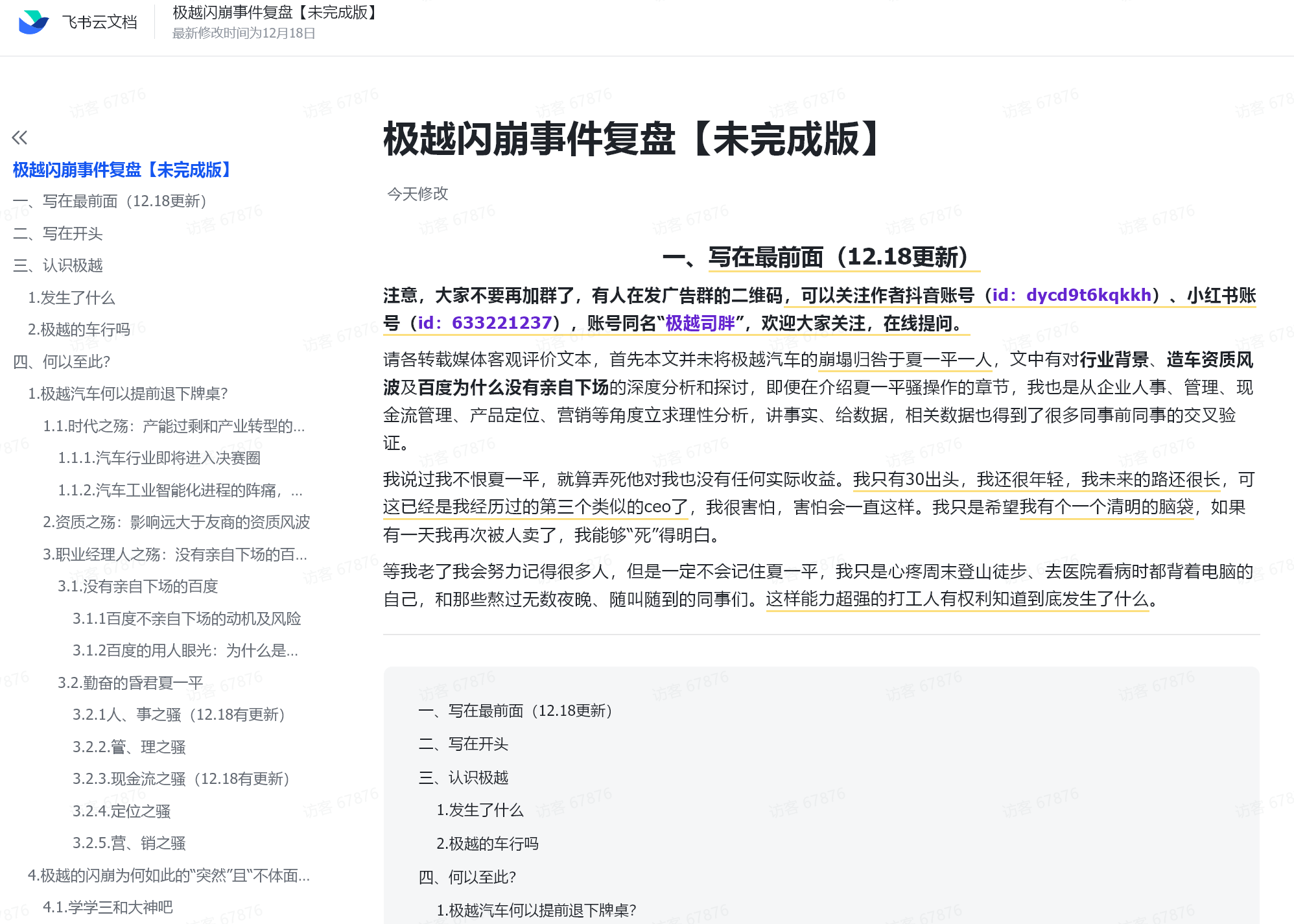The image size is (1294, 924).
Task: Open sidebar 3.2.2.管、理之骚 entry
Action: (x=129, y=747)
